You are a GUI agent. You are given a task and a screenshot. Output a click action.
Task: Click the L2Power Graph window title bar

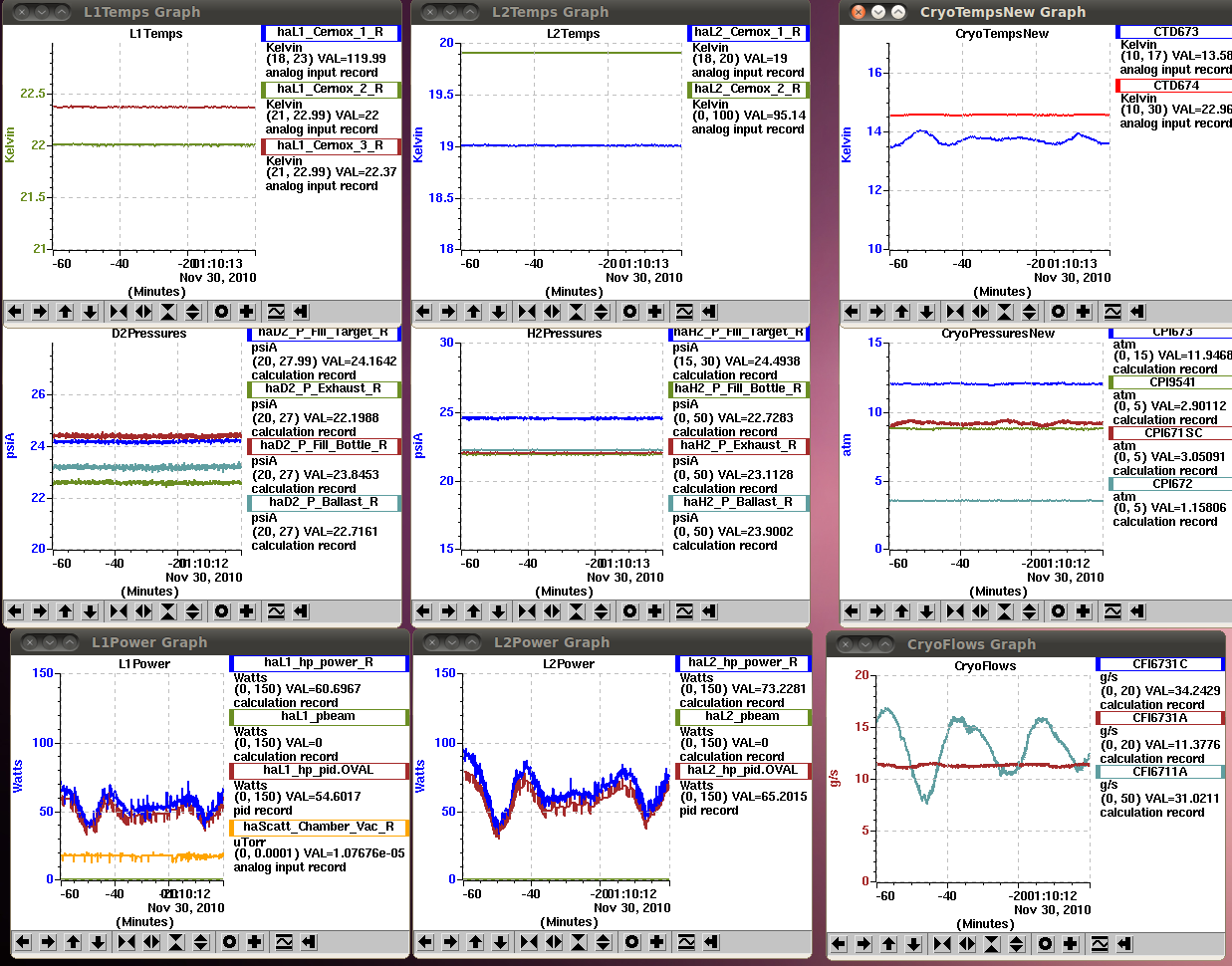[612, 642]
